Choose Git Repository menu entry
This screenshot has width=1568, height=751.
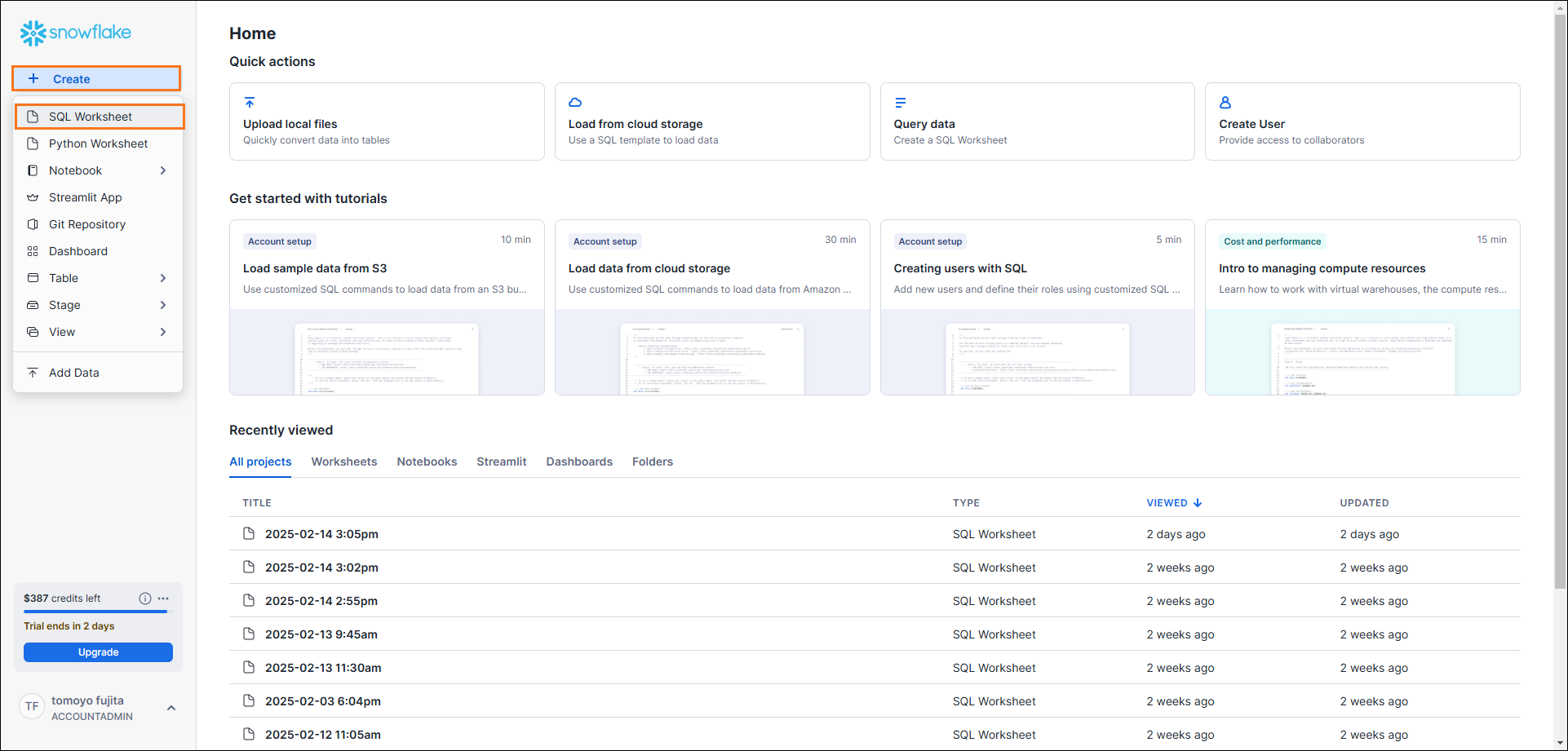(x=98, y=224)
